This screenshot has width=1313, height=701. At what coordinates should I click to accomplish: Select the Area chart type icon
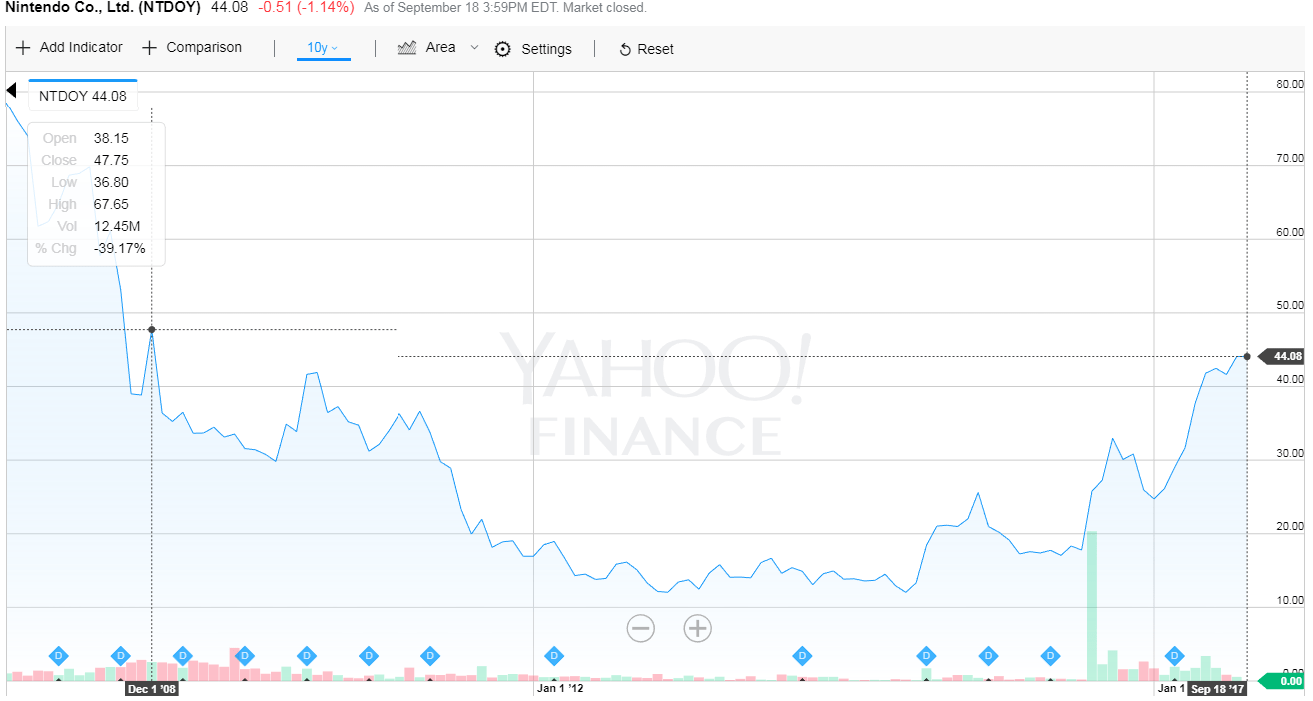click(406, 47)
